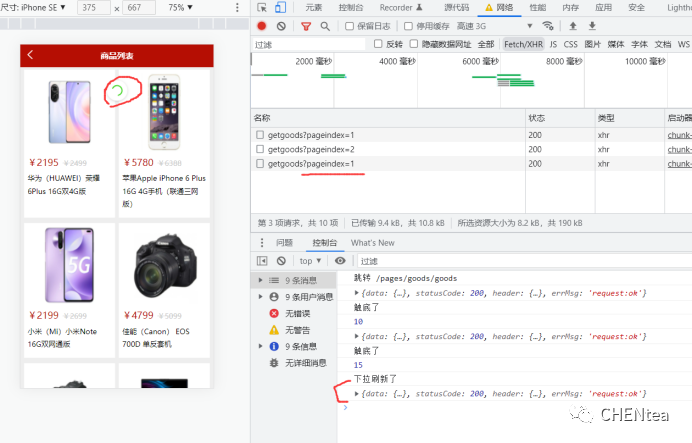Open the 75% zoom dropdown
The height and width of the screenshot is (443, 692).
(x=181, y=8)
